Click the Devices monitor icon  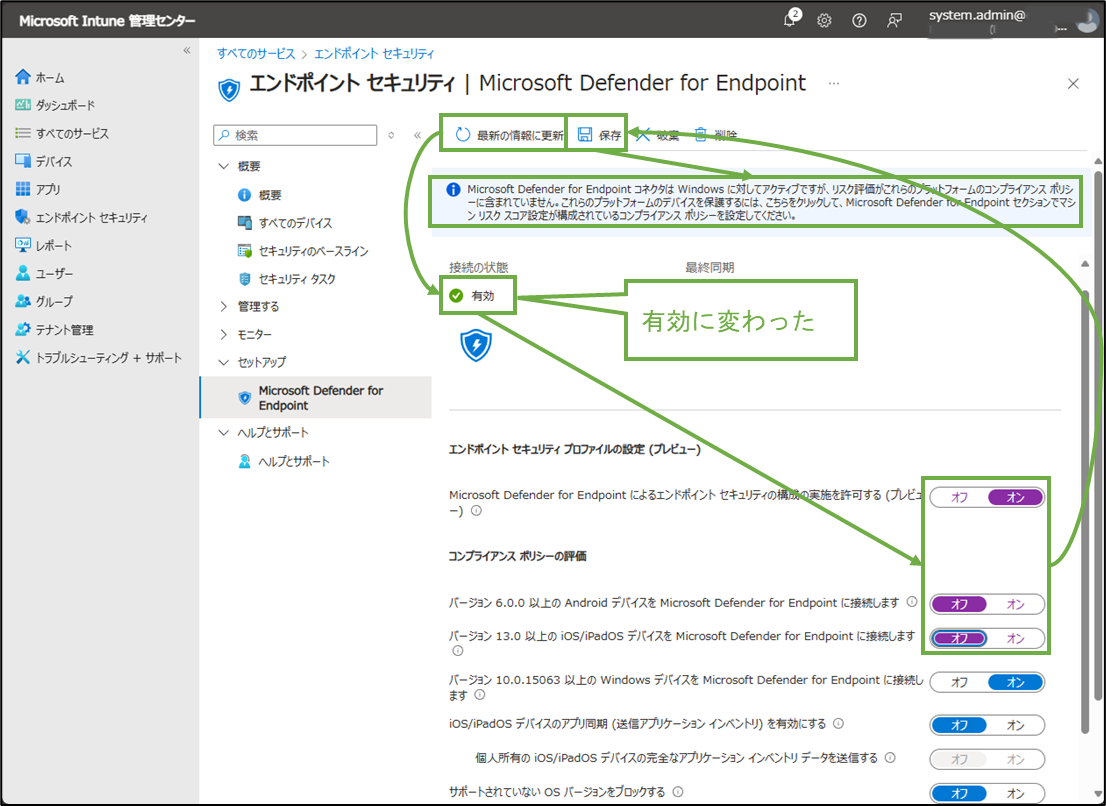(x=23, y=161)
